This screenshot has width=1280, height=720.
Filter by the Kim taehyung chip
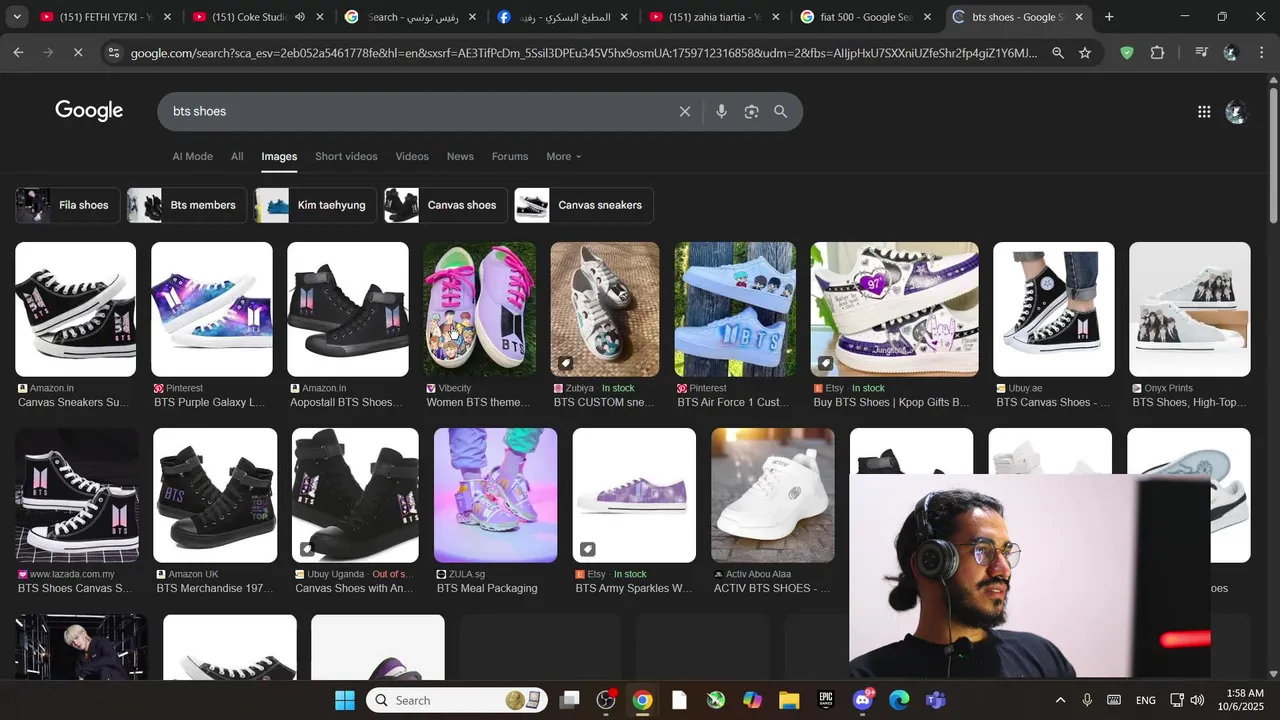[315, 205]
